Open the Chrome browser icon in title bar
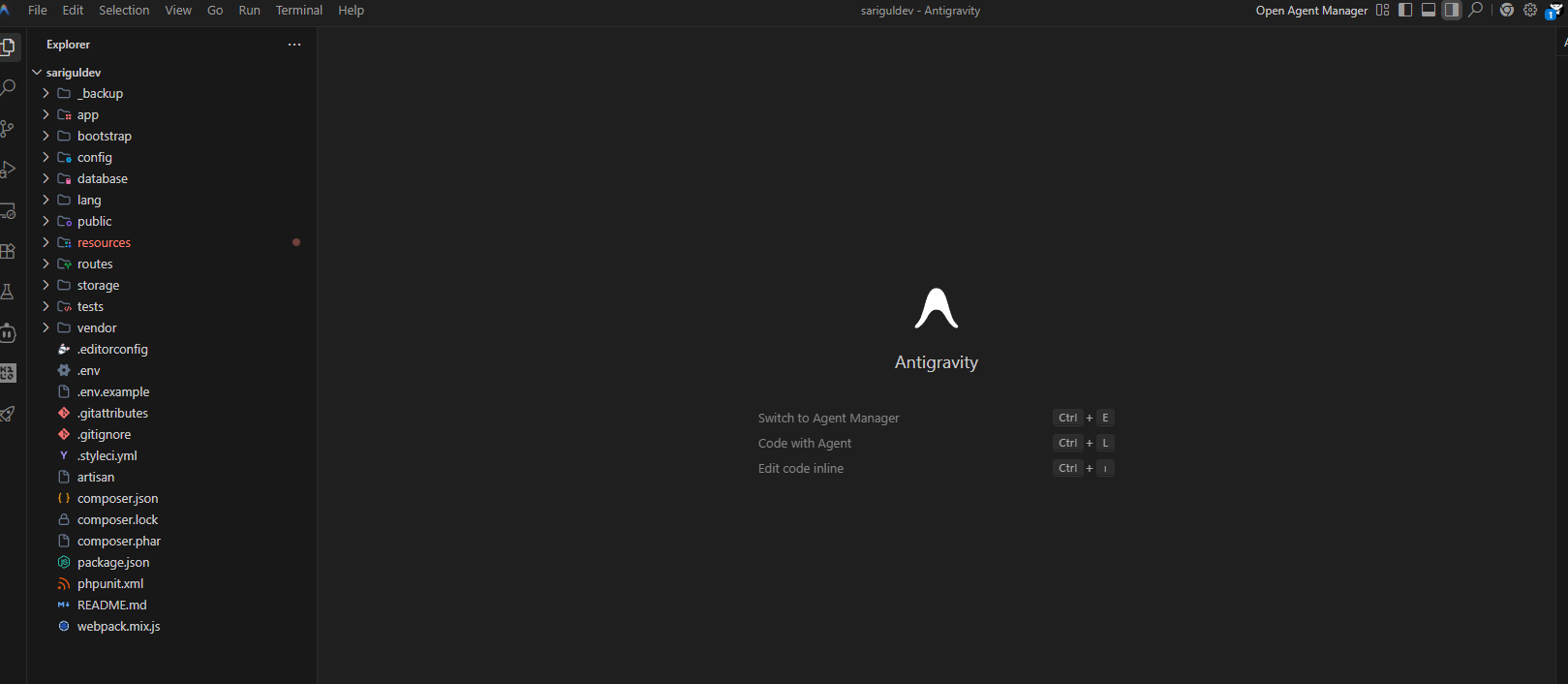The width and height of the screenshot is (1568, 684). click(x=1507, y=10)
